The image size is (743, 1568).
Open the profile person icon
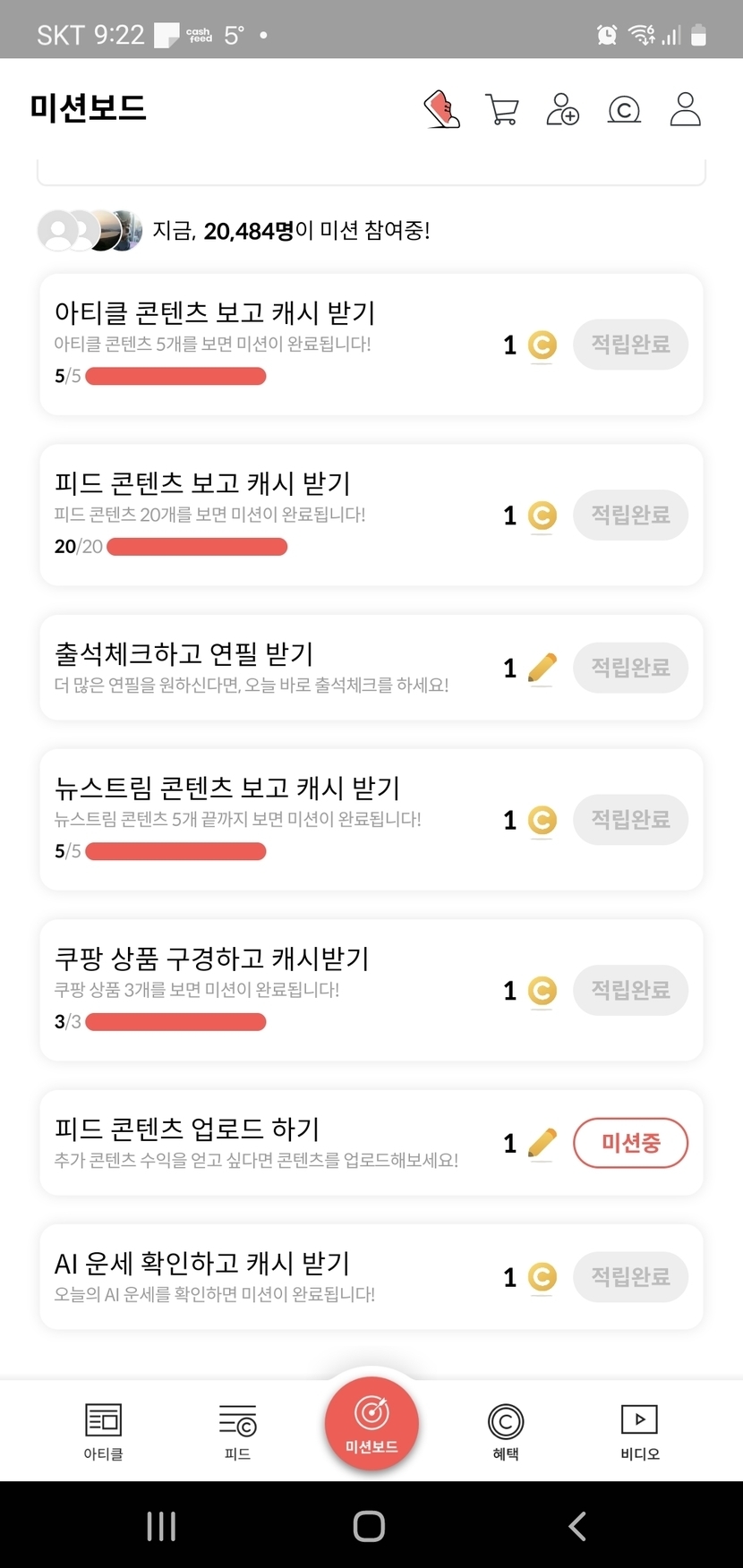pyautogui.click(x=685, y=109)
